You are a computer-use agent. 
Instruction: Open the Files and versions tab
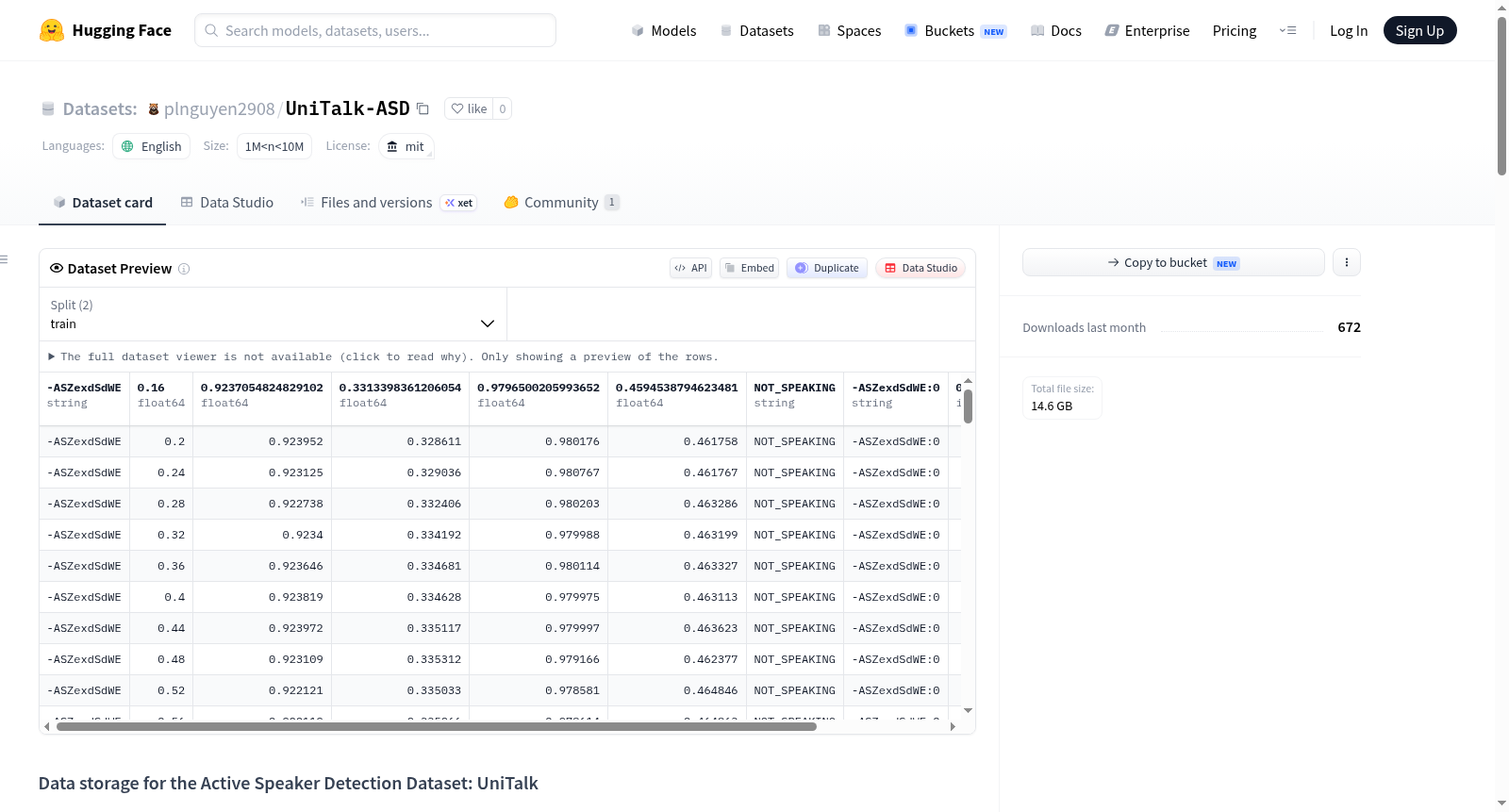pos(389,202)
